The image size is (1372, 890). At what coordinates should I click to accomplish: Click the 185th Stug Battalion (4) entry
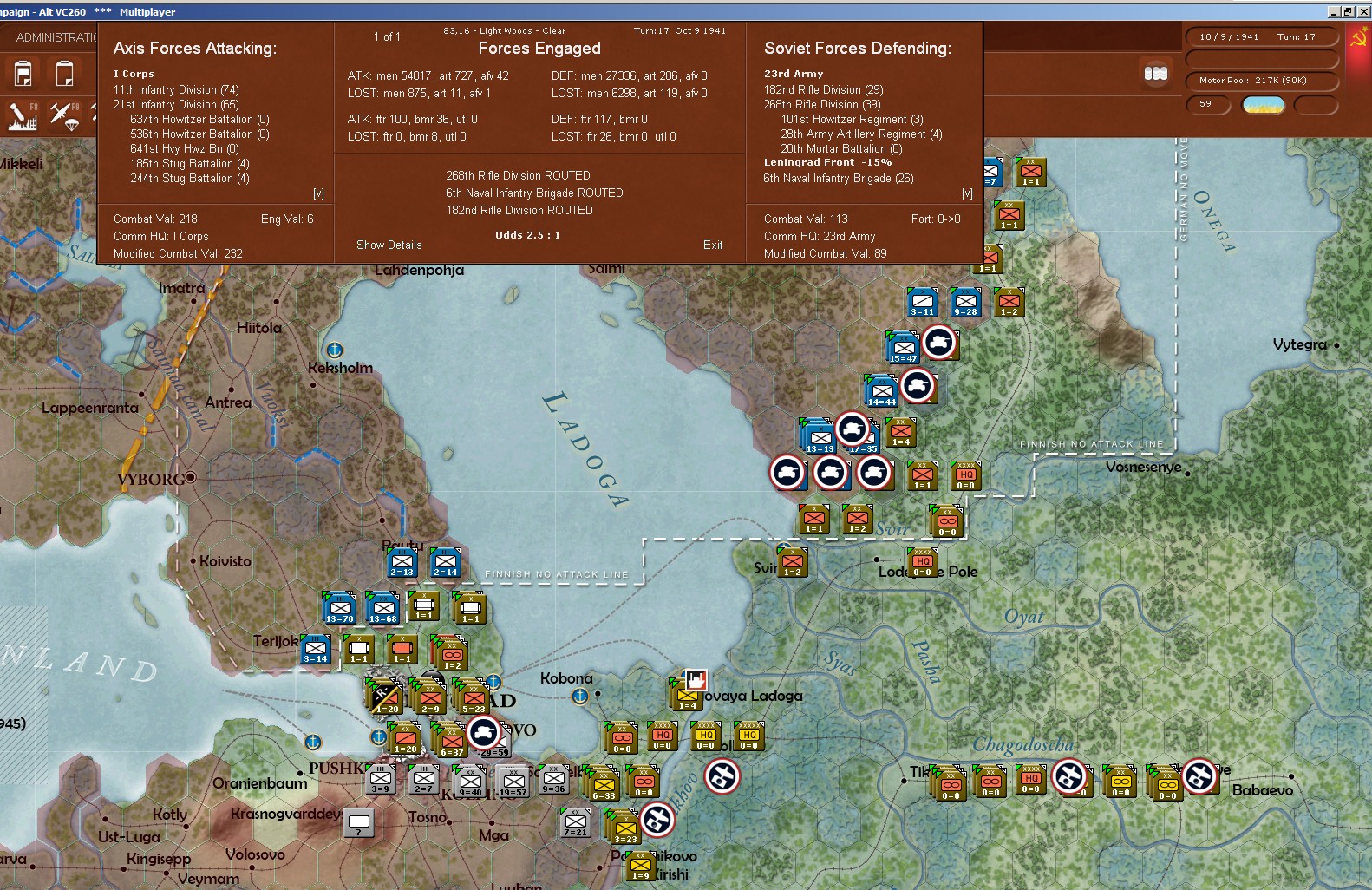pyautogui.click(x=190, y=163)
